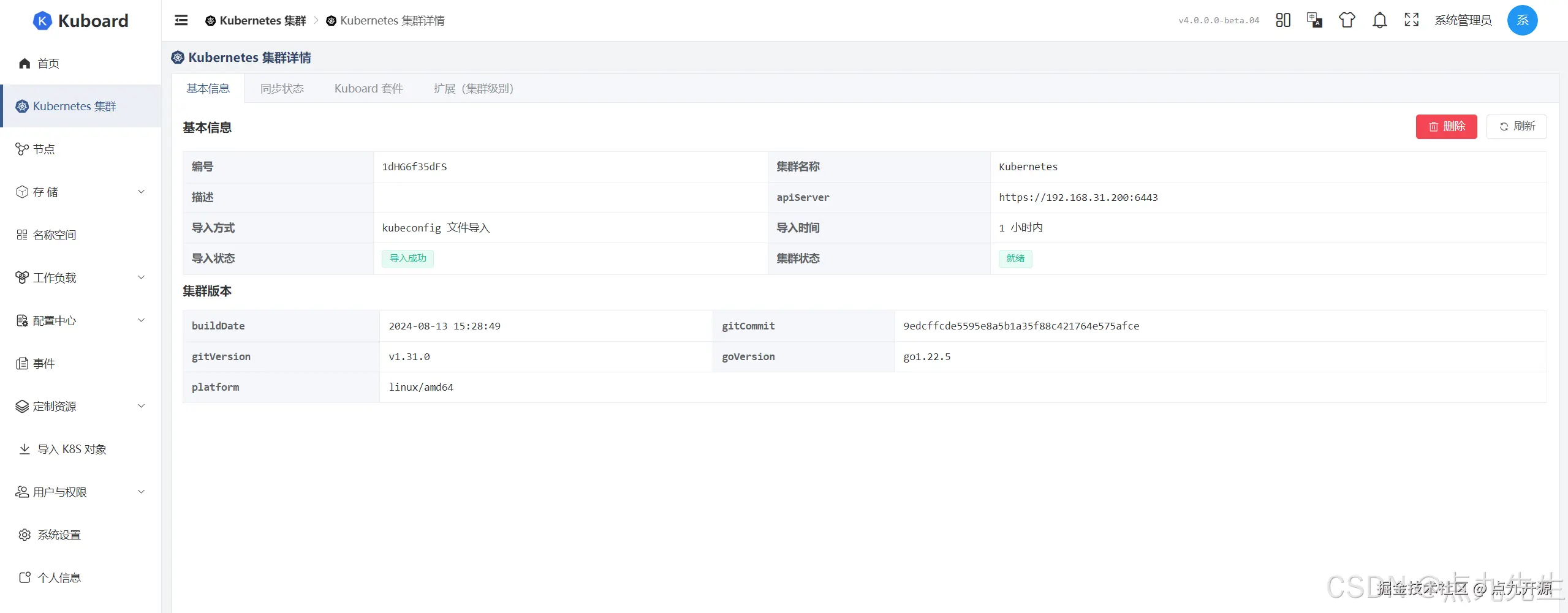This screenshot has height=613, width=1568.
Task: Click the Kubernetes wheel icon in sidebar
Action: pos(22,106)
